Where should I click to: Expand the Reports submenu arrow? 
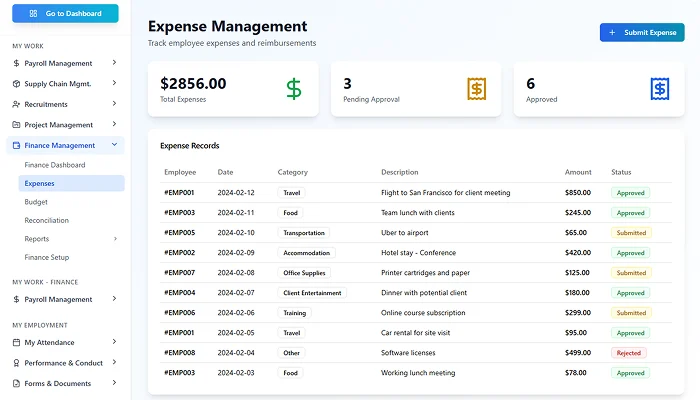pyautogui.click(x=114, y=239)
